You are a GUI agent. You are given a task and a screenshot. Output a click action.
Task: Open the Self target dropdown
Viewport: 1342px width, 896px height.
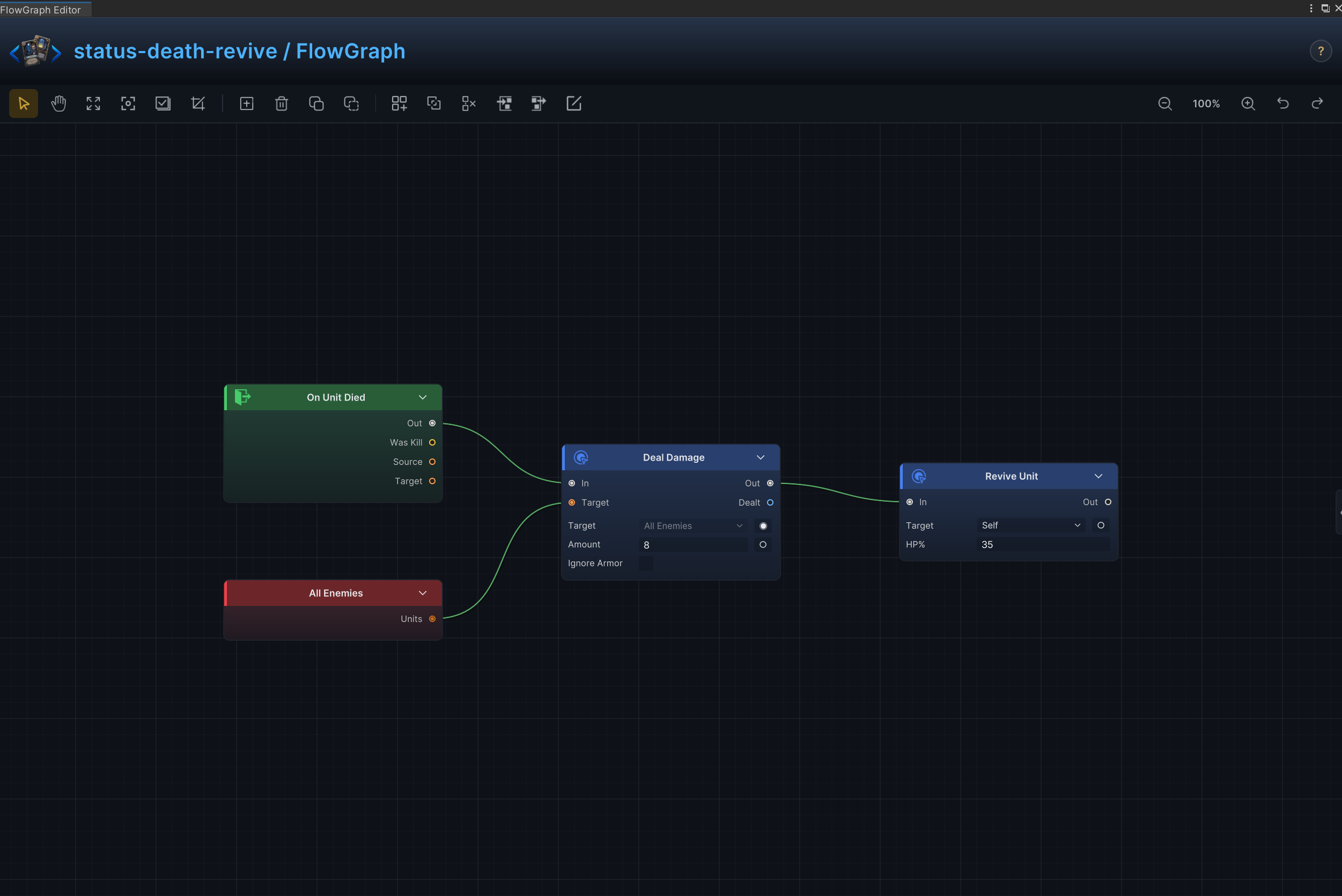pos(1031,525)
